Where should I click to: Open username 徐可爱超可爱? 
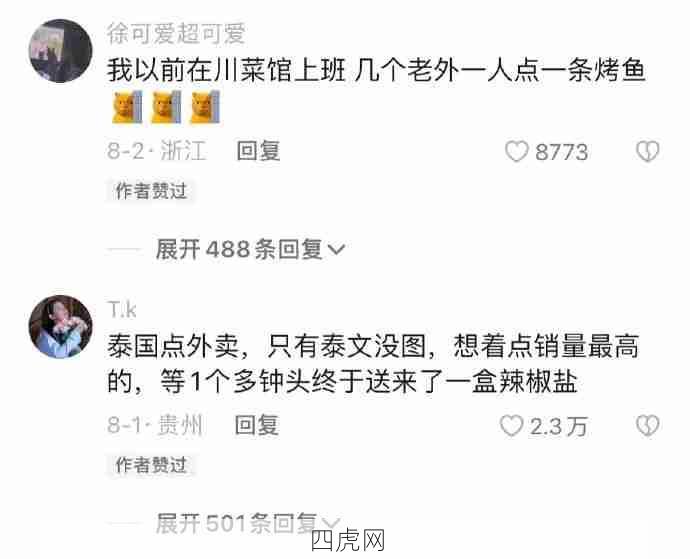click(176, 33)
